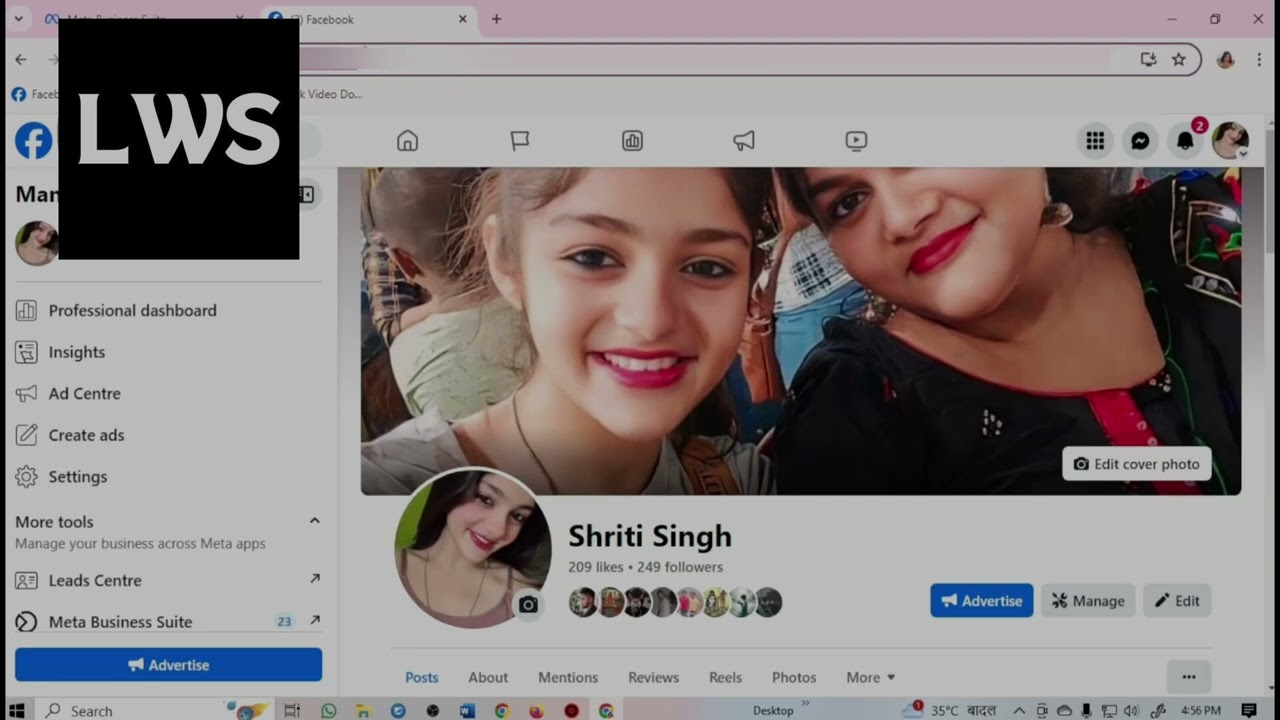Open WhatsApp from taskbar
The width and height of the screenshot is (1280, 720).
(329, 710)
